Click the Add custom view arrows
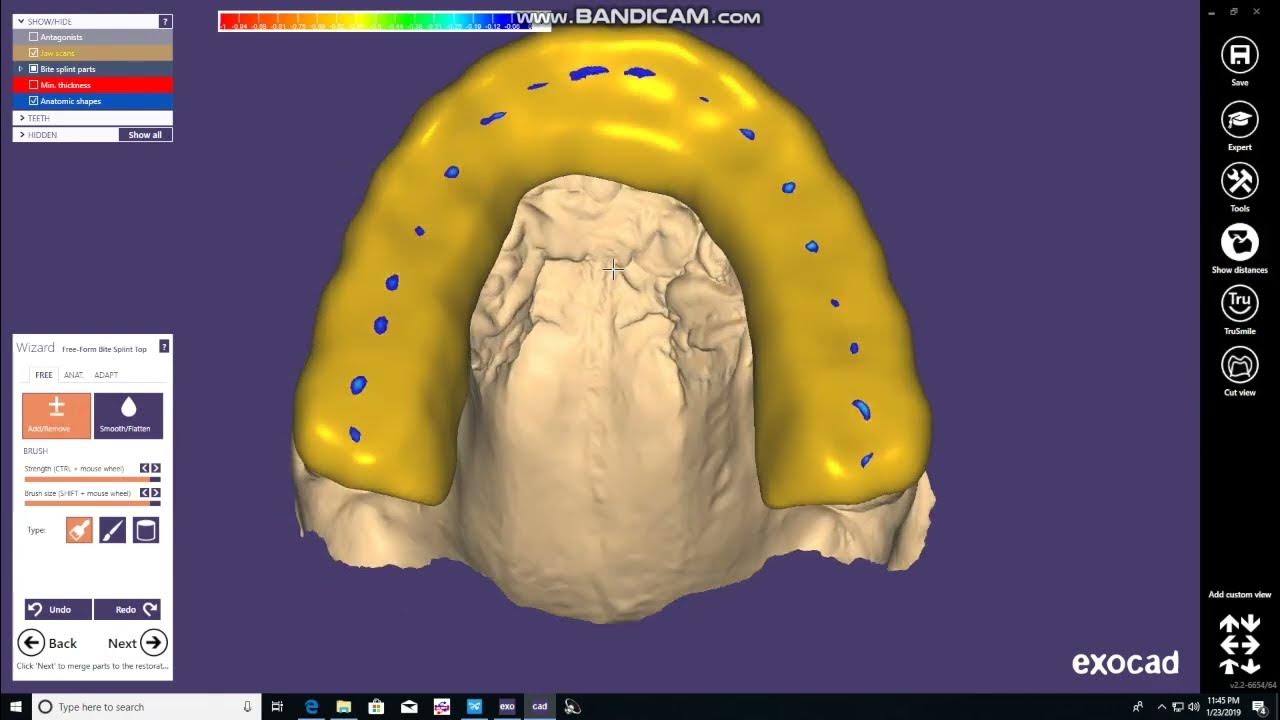This screenshot has width=1280, height=720. 1239,644
